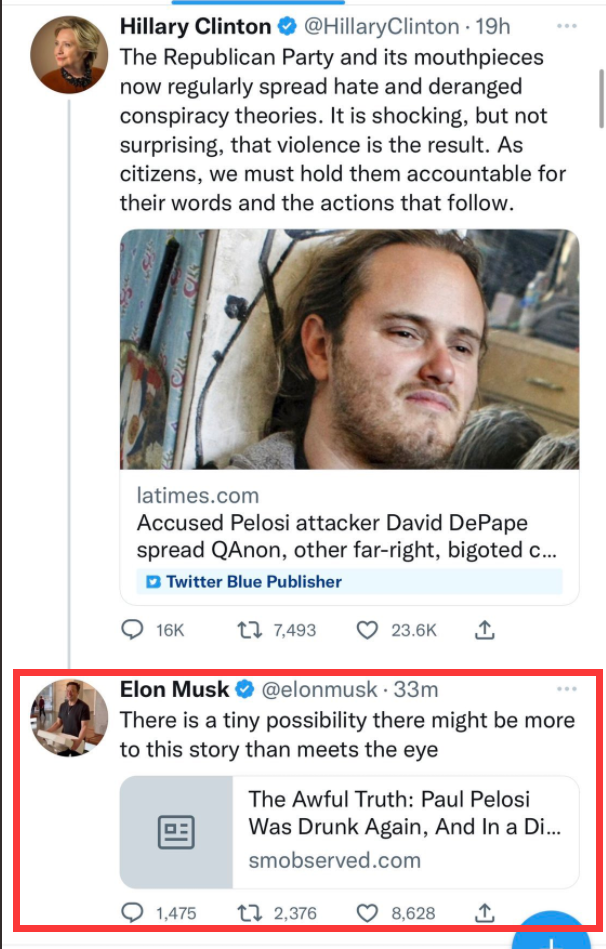Open more options on Hillary Clinton's tweet

pos(567,25)
